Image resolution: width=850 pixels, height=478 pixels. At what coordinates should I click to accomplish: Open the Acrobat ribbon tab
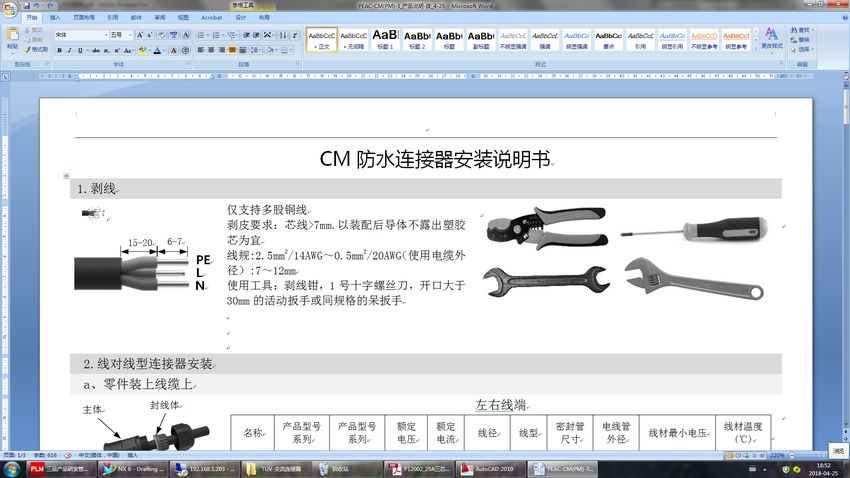tap(211, 17)
